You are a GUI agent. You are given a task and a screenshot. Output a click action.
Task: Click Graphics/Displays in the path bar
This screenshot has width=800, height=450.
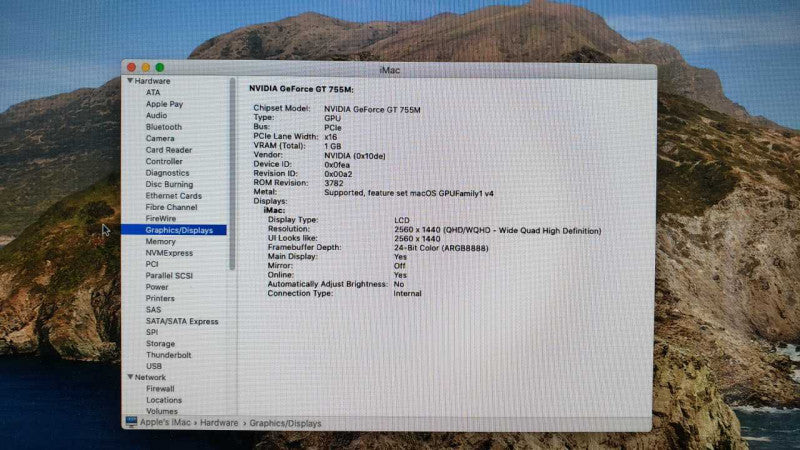285,423
